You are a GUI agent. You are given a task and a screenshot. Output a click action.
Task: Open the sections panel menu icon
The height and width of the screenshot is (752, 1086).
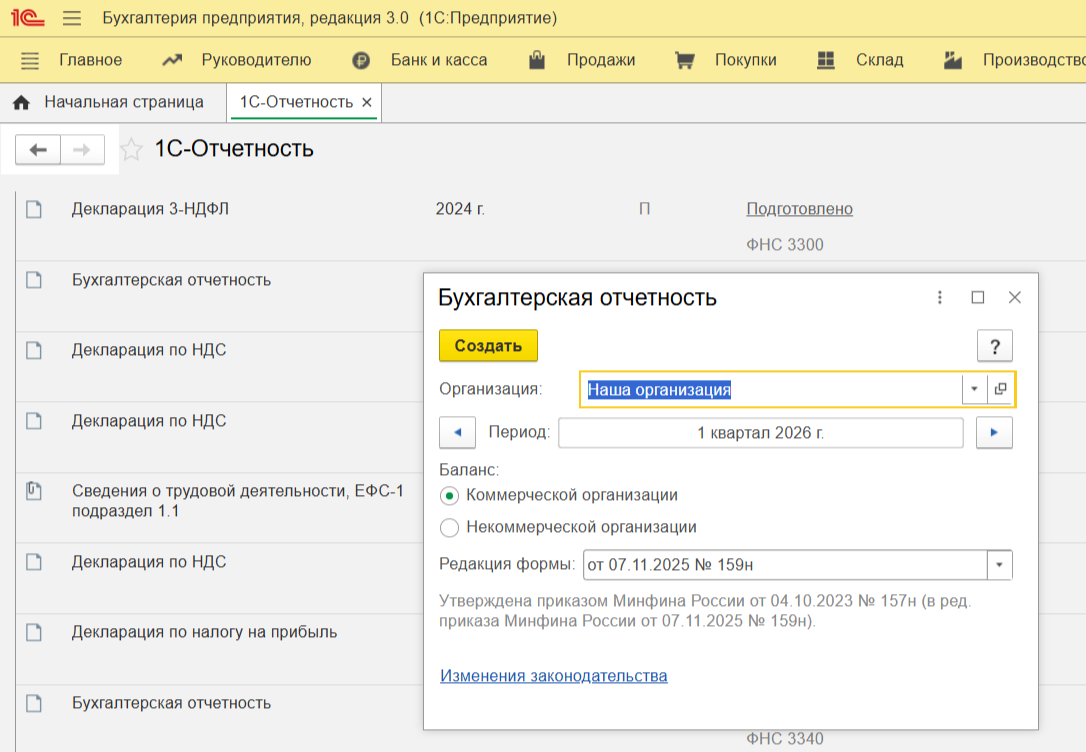(30, 60)
